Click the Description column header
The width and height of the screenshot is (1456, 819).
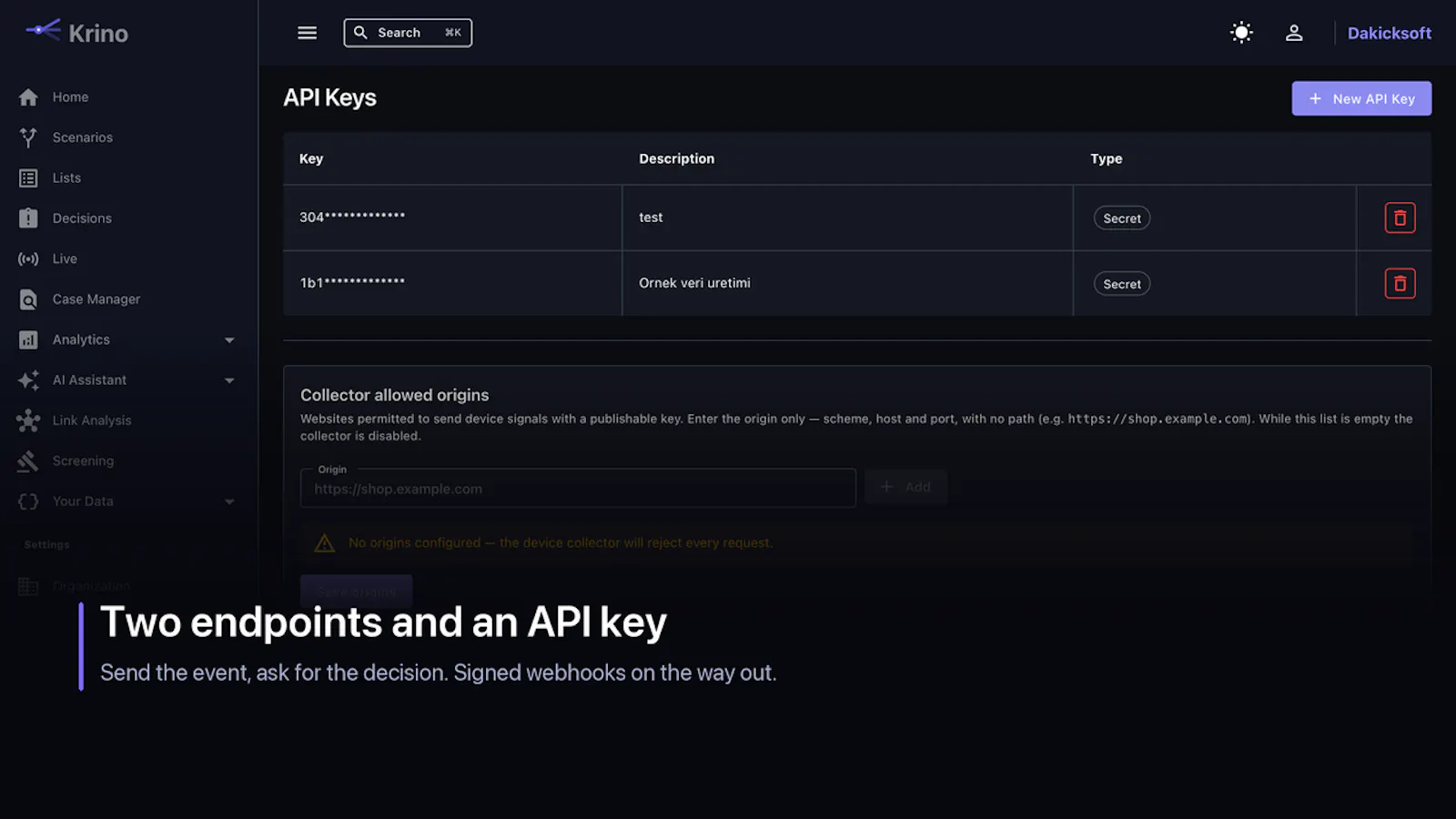(x=677, y=158)
